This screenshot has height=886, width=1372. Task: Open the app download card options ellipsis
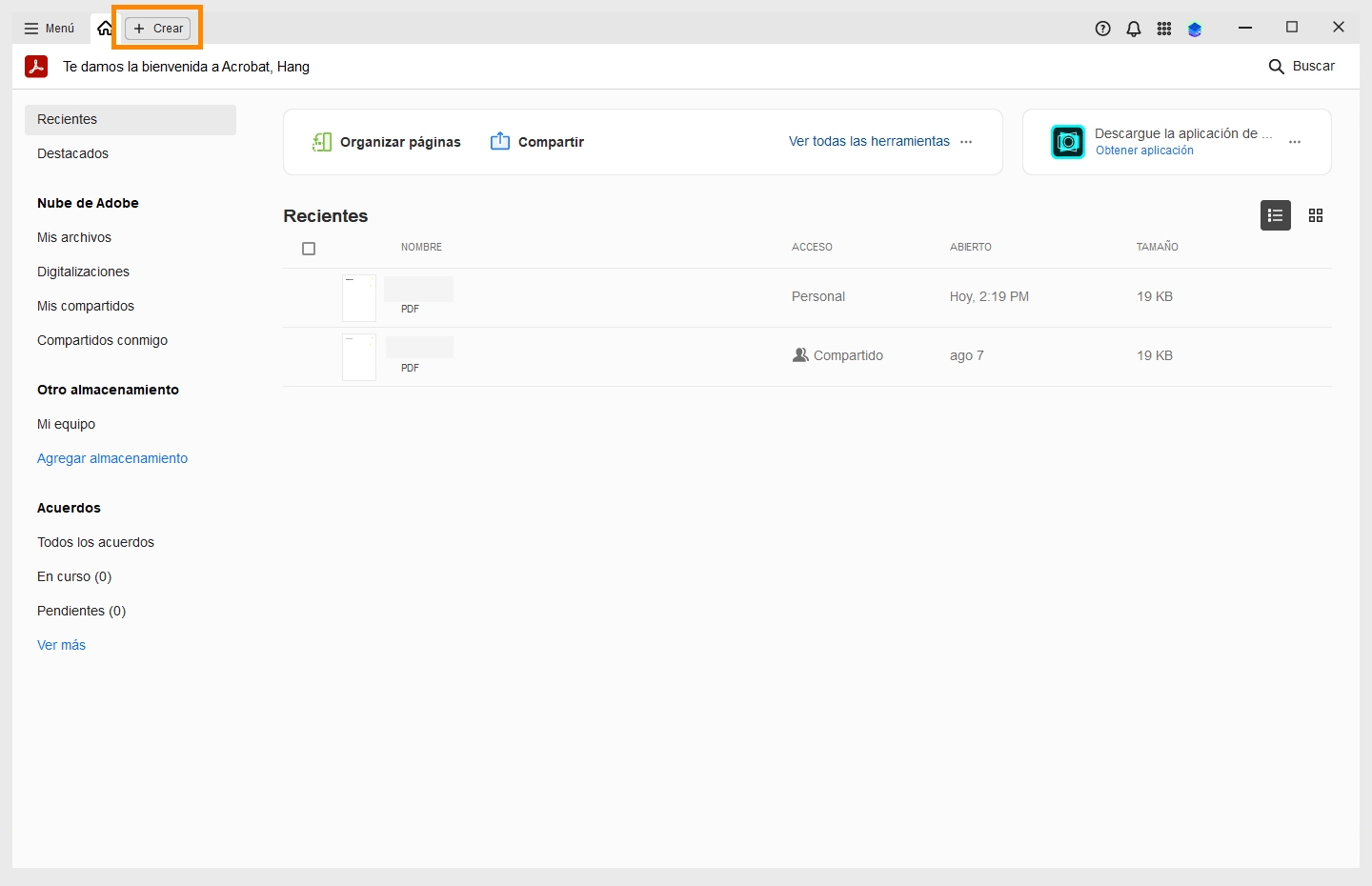1295,142
